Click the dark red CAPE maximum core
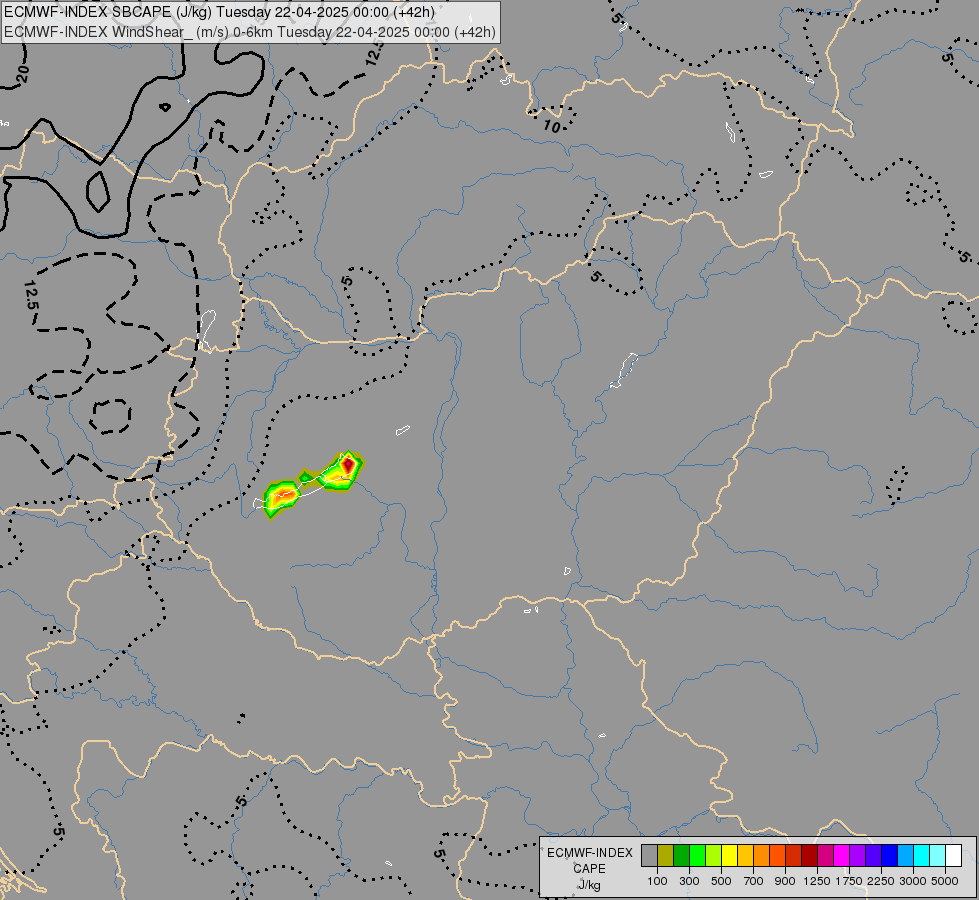Viewport: 979px width, 900px height. [x=348, y=464]
